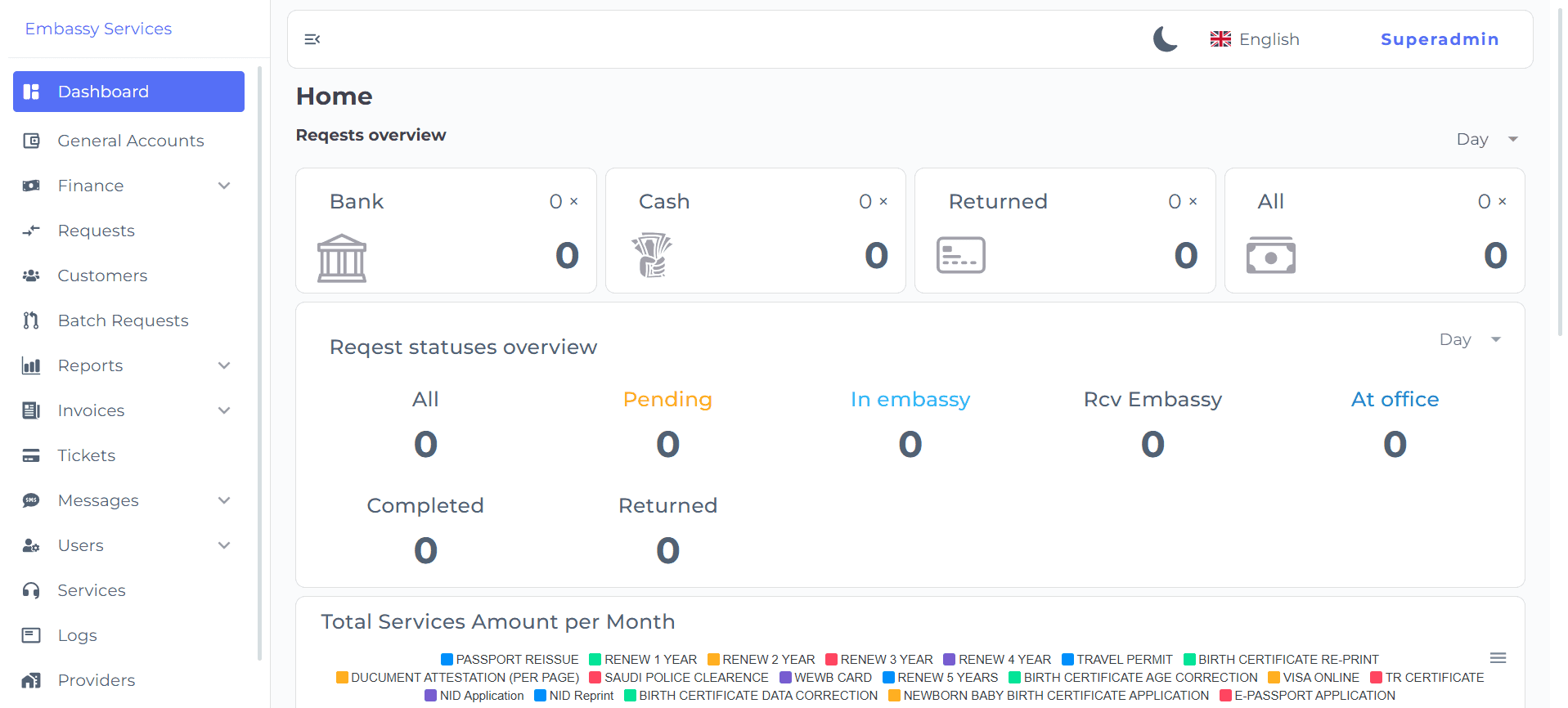The width and height of the screenshot is (1568, 708).
Task: Open the chart hamburger menu icon
Action: pyautogui.click(x=1498, y=658)
